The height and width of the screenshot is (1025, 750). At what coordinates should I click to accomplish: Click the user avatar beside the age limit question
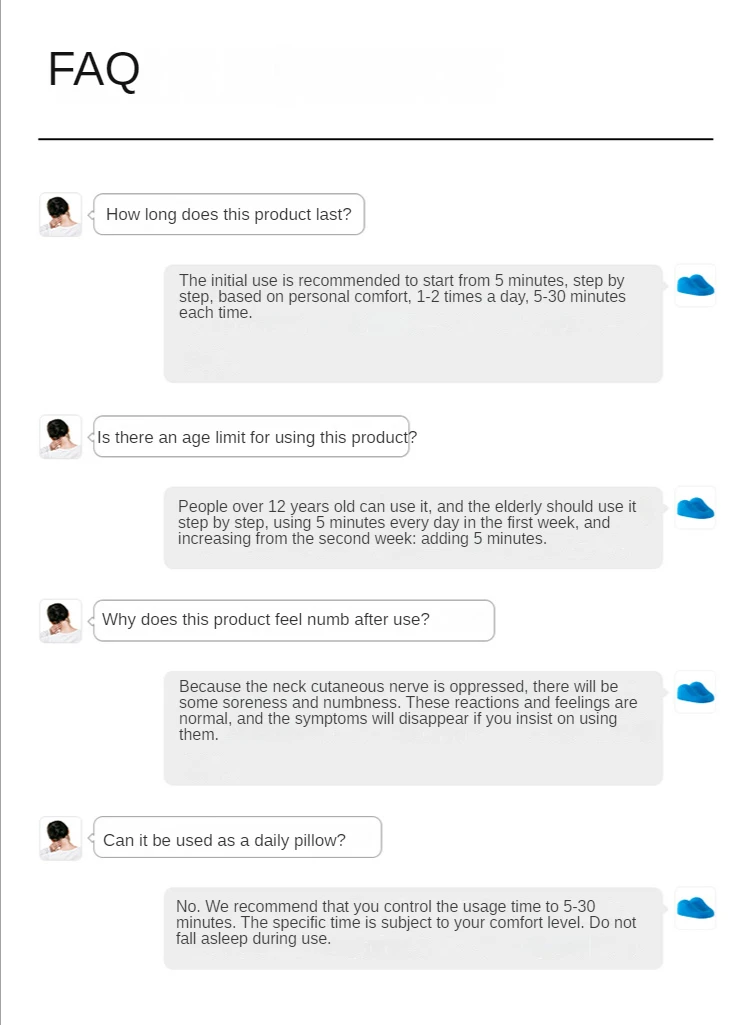point(60,437)
